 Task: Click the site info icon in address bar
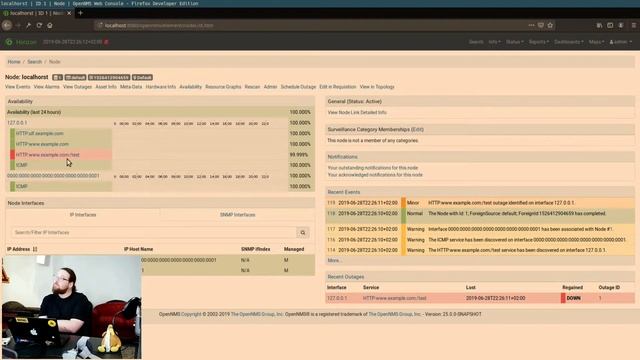point(99,25)
